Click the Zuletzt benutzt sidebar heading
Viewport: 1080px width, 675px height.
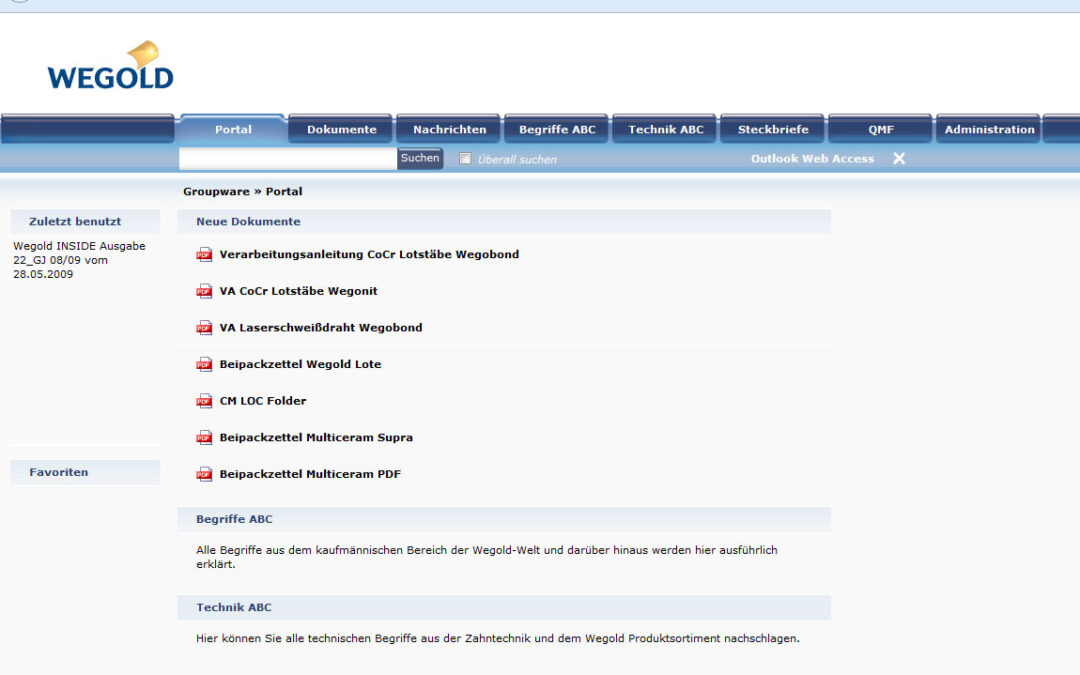(x=75, y=221)
